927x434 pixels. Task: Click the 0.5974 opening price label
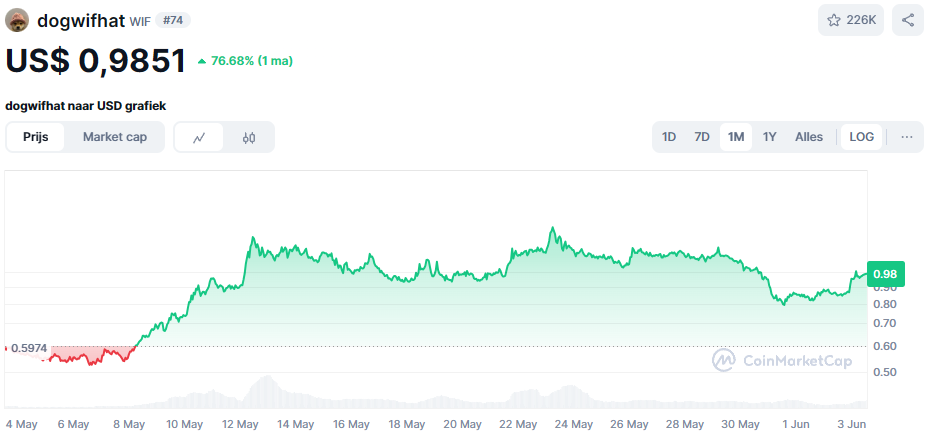click(x=28, y=348)
